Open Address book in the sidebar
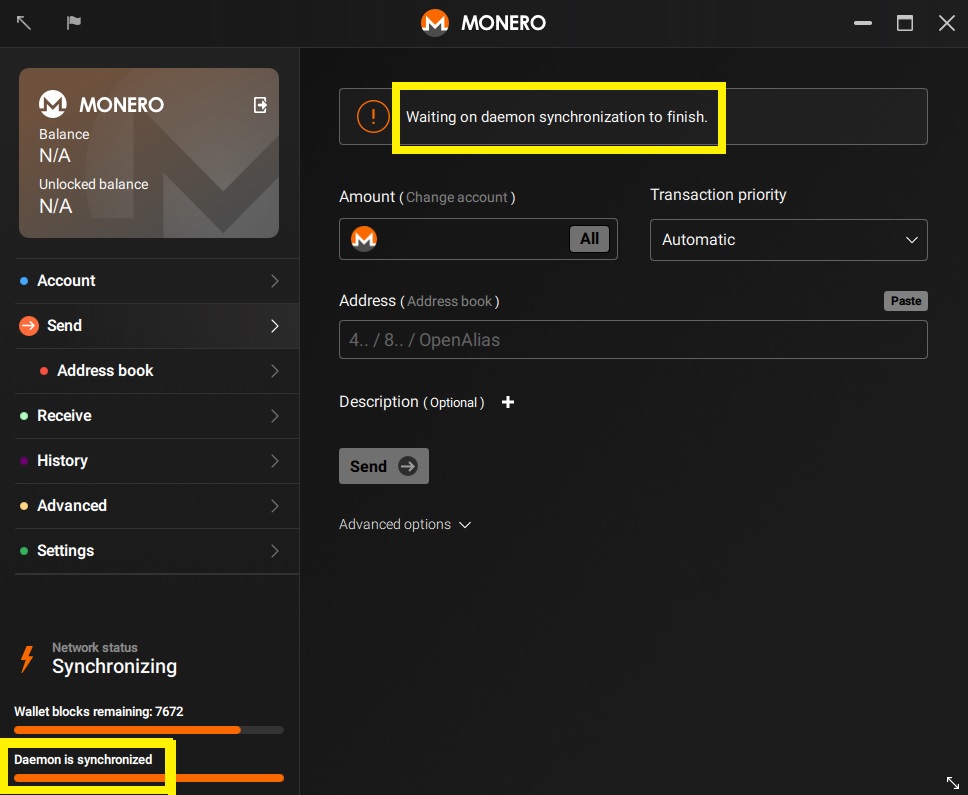 [x=157, y=371]
